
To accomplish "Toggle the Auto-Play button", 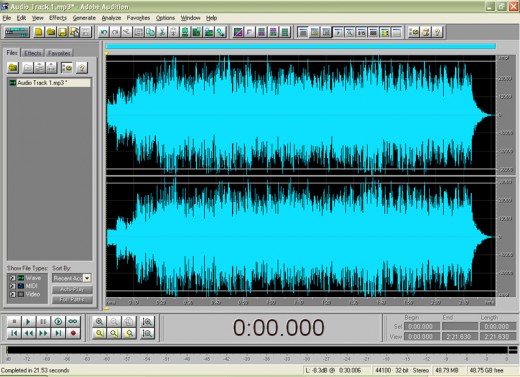I will [x=72, y=289].
